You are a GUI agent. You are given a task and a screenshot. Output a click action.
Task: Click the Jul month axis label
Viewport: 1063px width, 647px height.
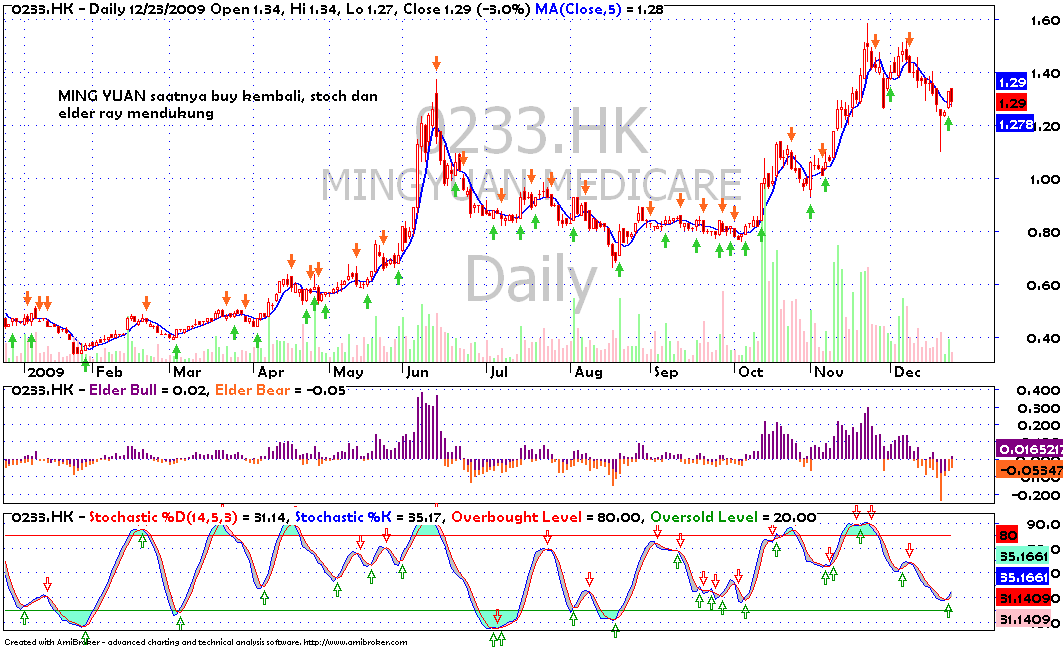tap(498, 372)
